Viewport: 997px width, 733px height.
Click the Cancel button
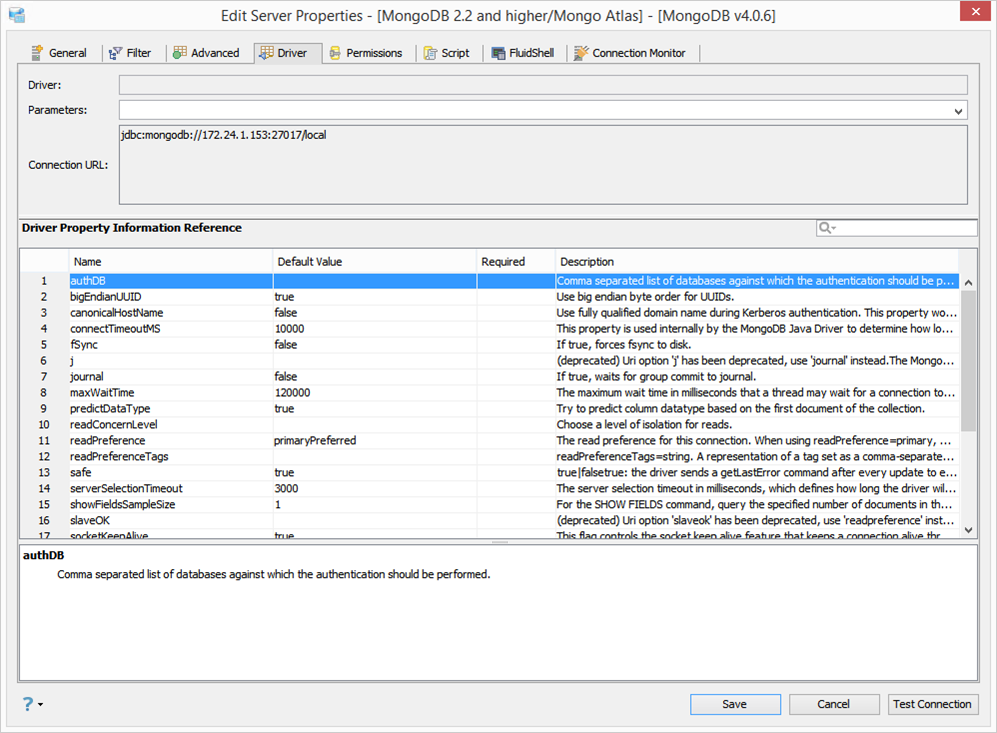coord(834,704)
